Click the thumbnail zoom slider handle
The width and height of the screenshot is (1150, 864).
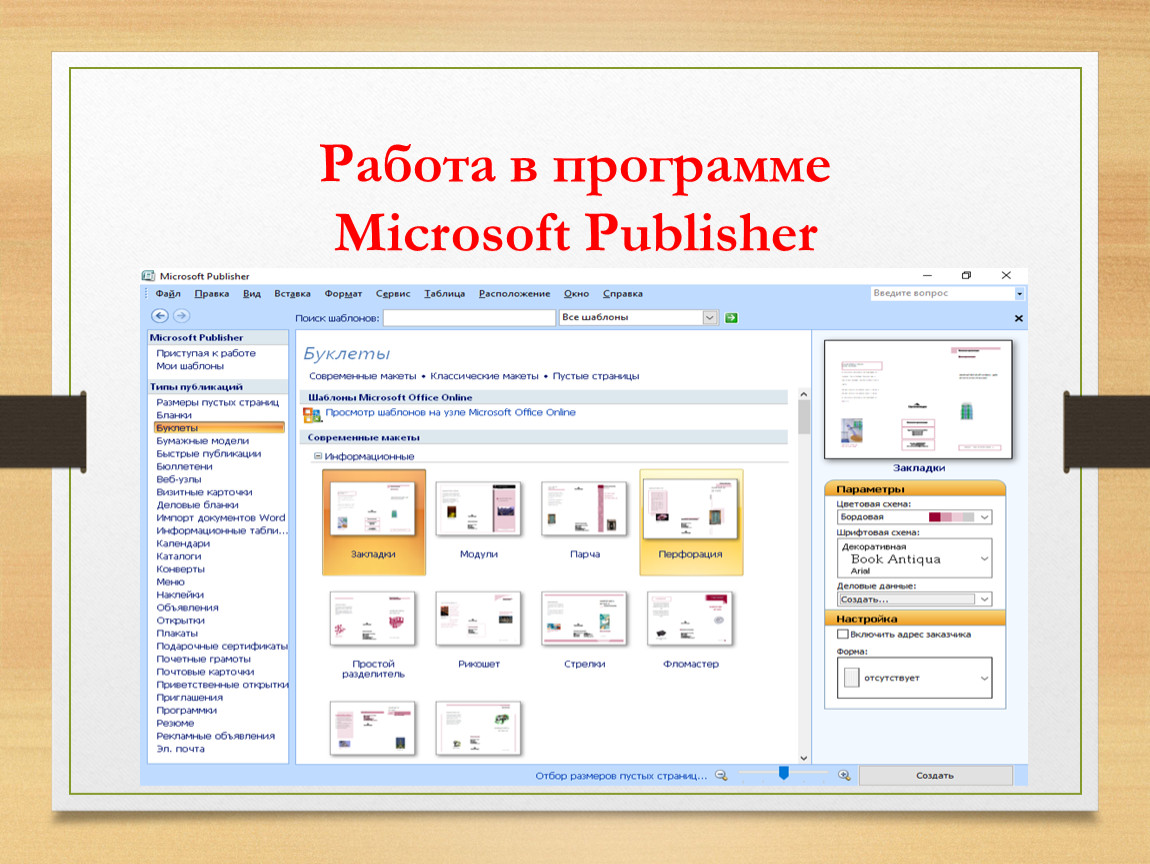[x=783, y=773]
